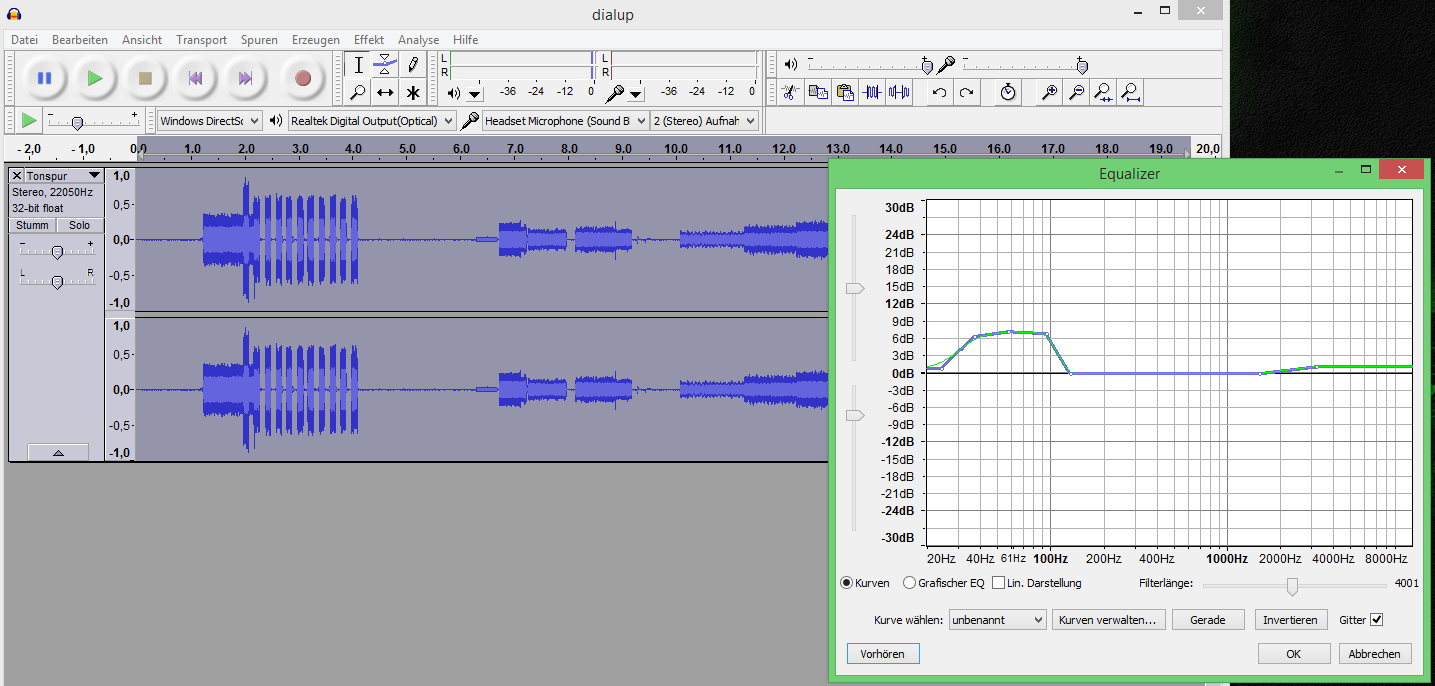
Task: Enable the Lin. Darstellung checkbox
Action: 998,583
